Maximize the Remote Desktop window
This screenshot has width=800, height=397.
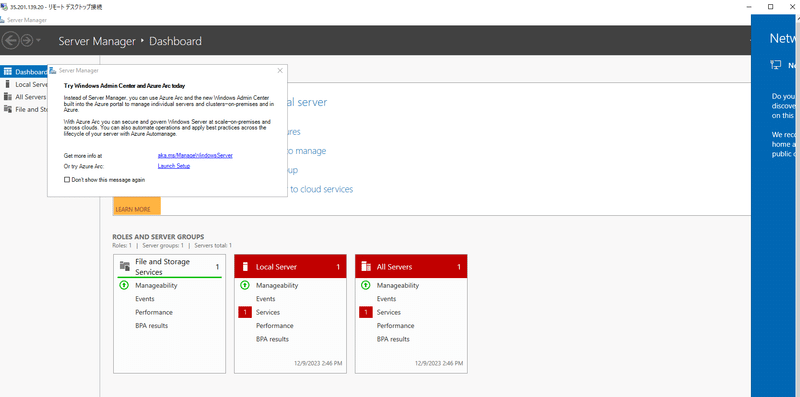point(770,7)
